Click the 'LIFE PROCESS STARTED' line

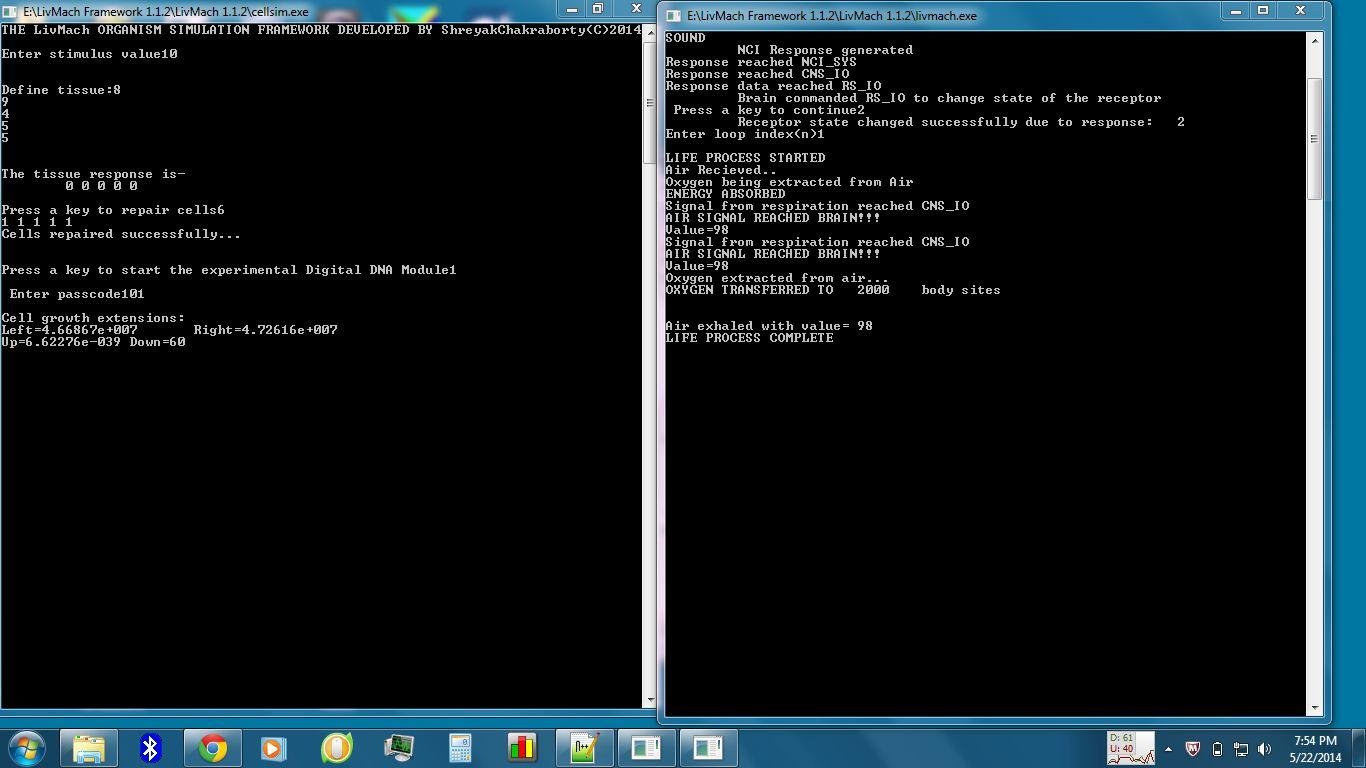coord(745,158)
